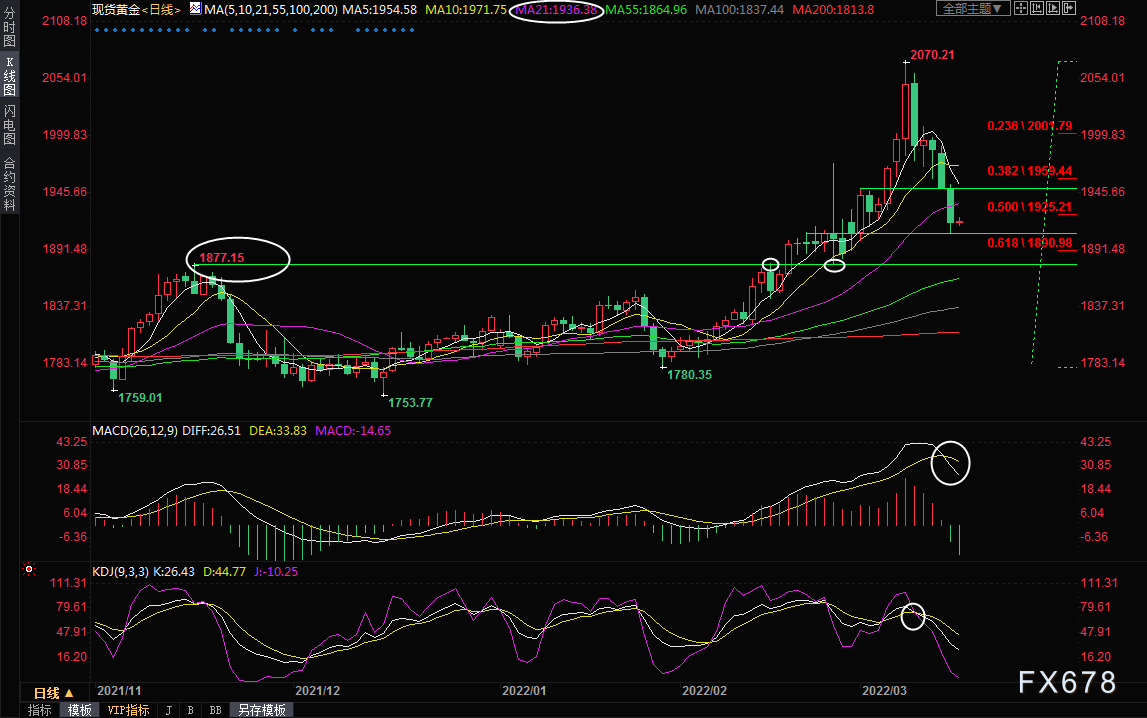The height and width of the screenshot is (718, 1147).
Task: Click the MACD(26,12,9) indicator label
Action: (135, 431)
